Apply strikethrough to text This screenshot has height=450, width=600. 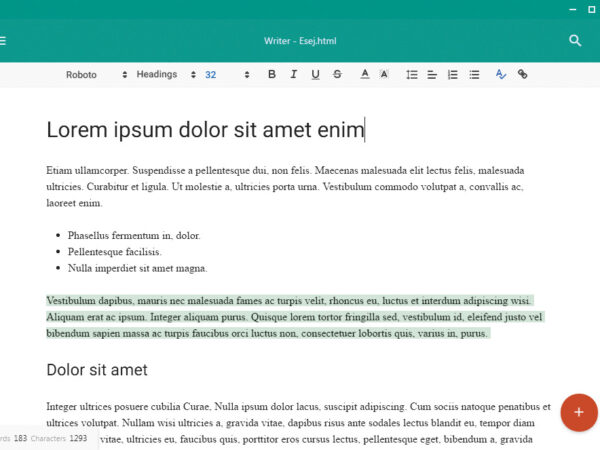click(x=337, y=75)
